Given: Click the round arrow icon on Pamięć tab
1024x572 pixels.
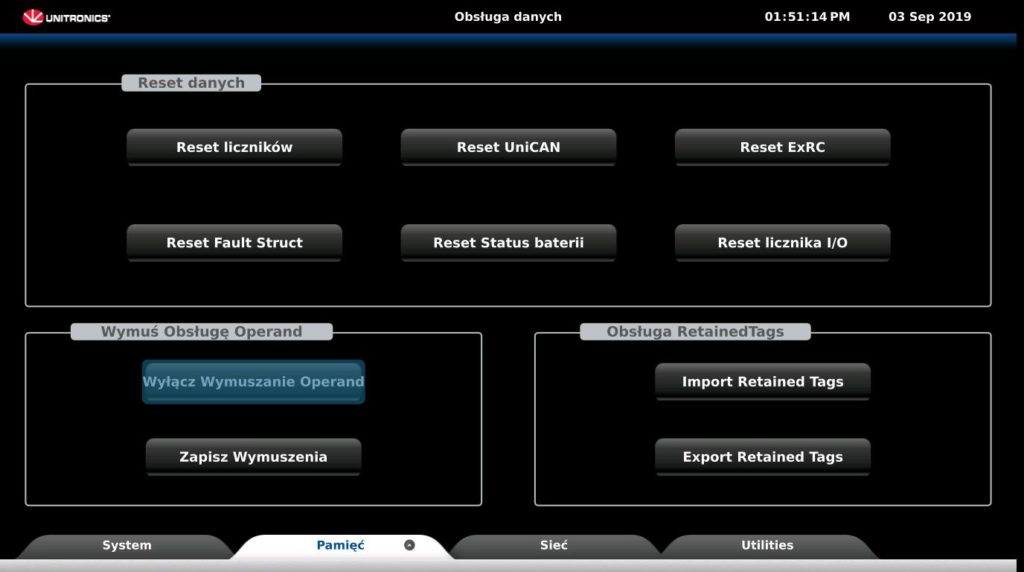Looking at the screenshot, I should tap(409, 545).
